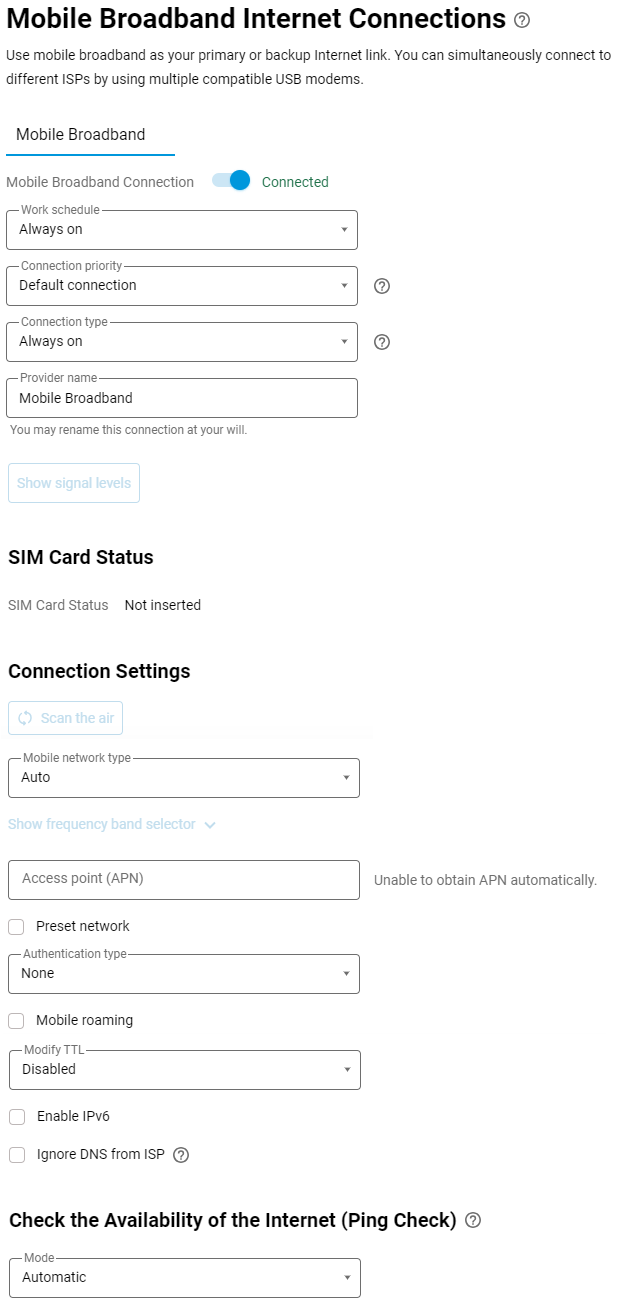
Task: Click help icon next to Connection type
Action: pyautogui.click(x=381, y=342)
